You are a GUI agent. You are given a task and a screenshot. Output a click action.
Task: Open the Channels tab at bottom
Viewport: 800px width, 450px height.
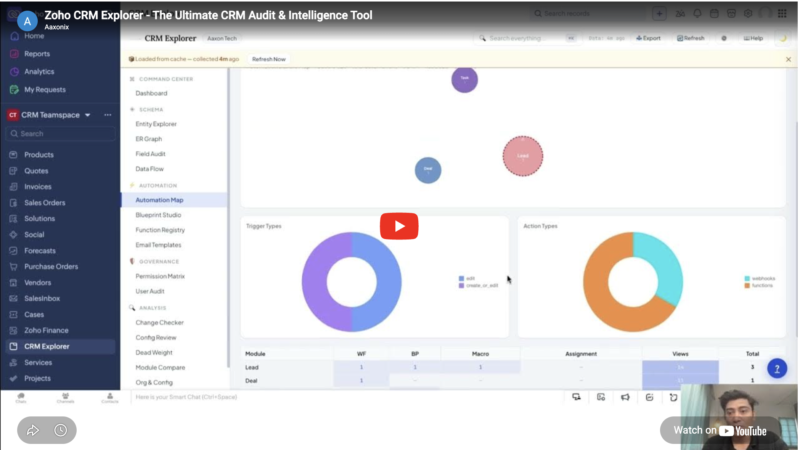click(65, 398)
